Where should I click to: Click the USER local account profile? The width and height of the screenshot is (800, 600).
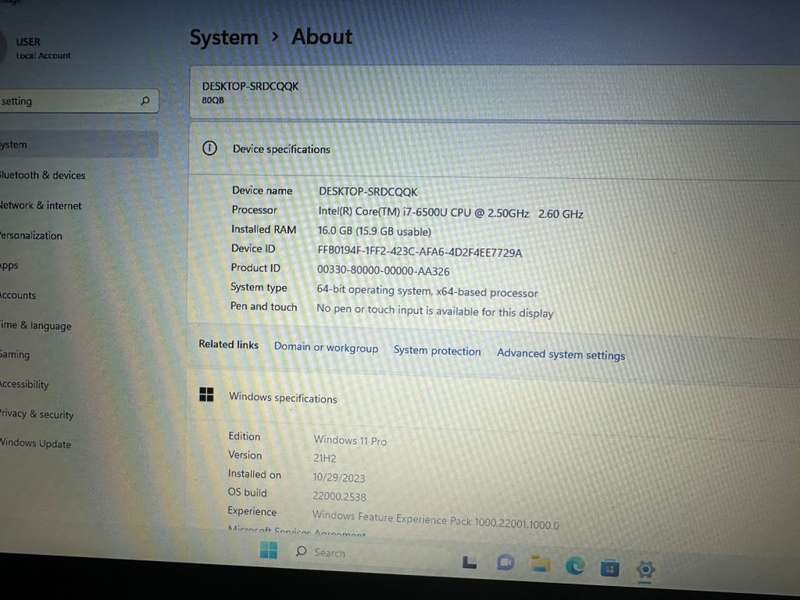(x=36, y=47)
